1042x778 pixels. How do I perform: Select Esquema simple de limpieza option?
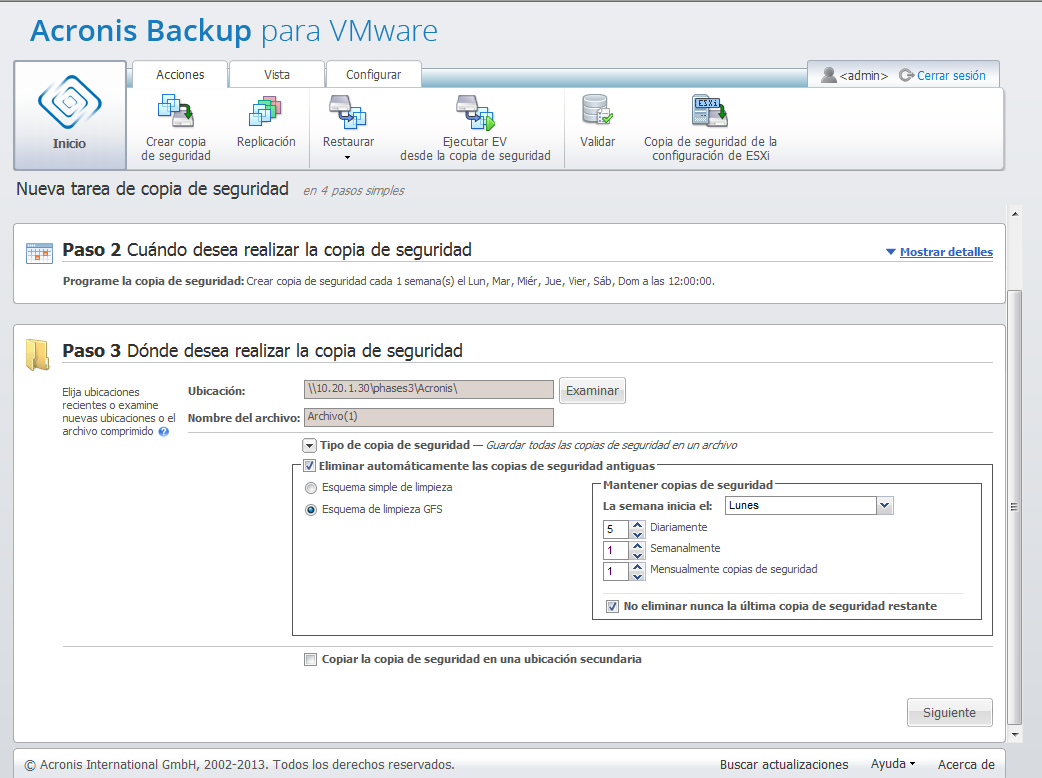tap(311, 488)
